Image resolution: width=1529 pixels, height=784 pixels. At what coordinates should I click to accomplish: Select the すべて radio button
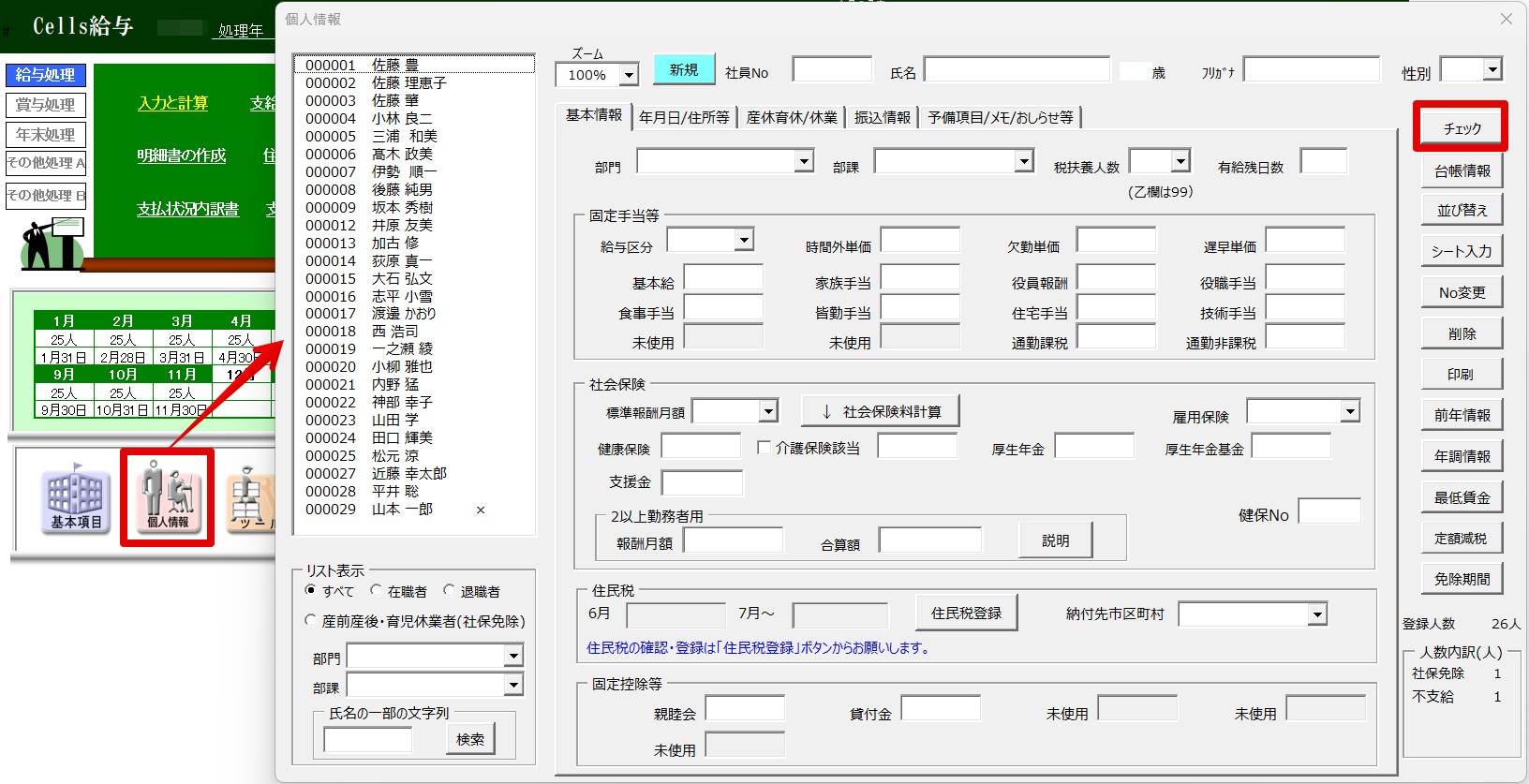[311, 591]
